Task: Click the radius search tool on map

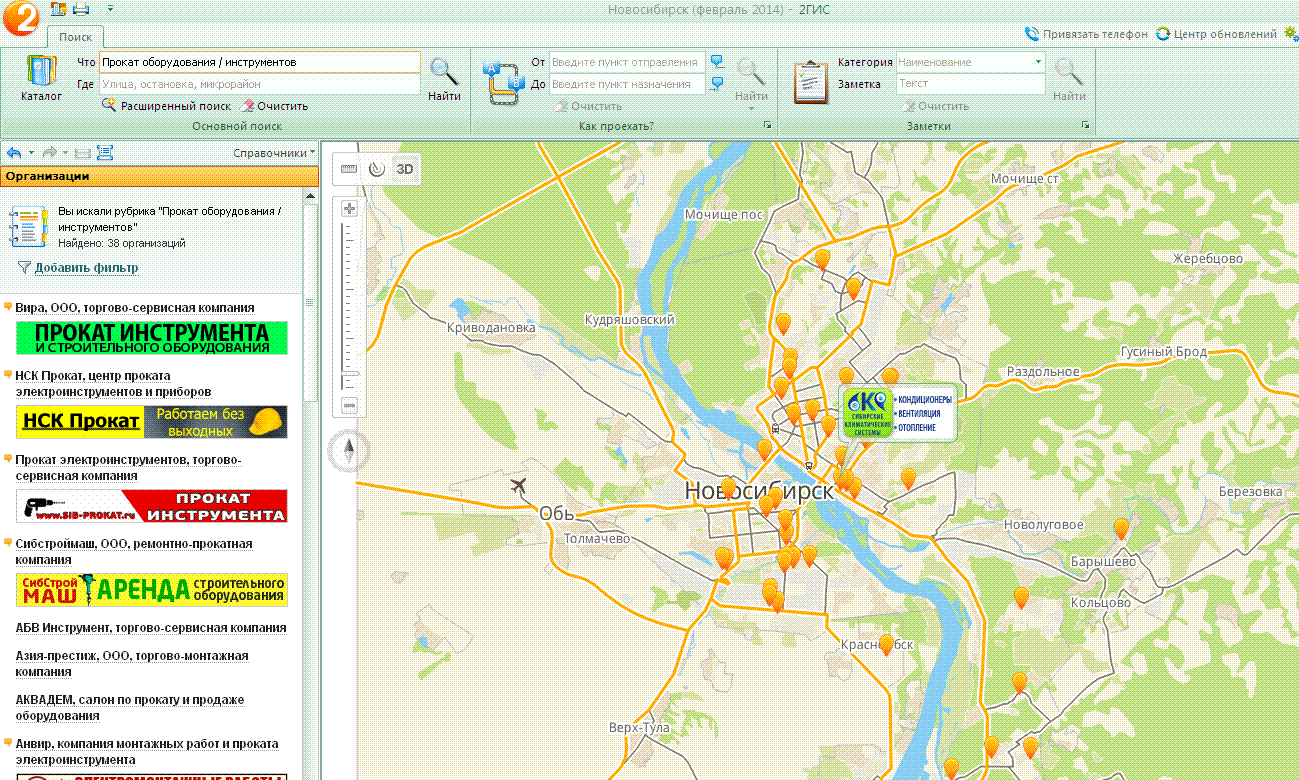Action: pos(376,169)
